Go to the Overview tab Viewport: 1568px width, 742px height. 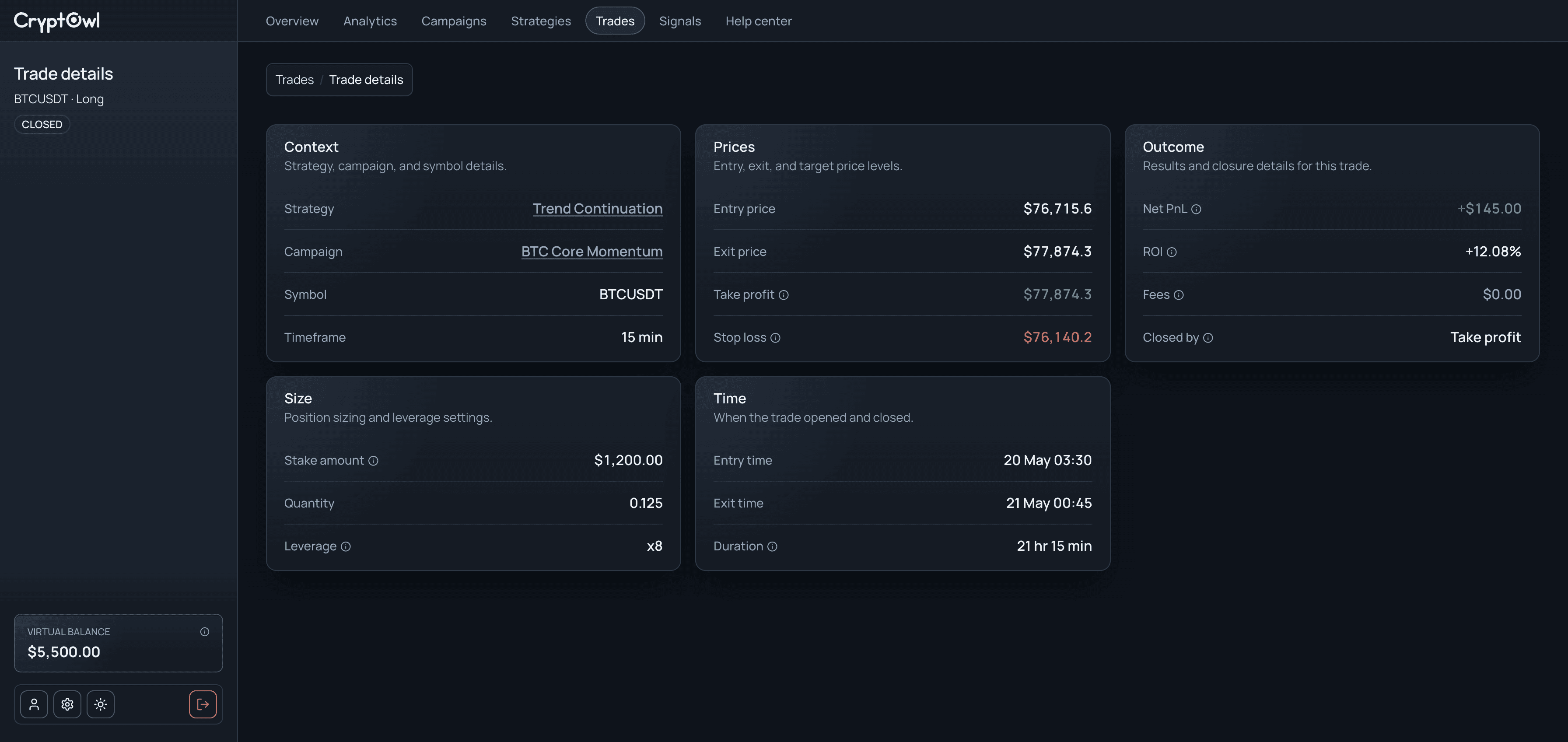click(x=292, y=21)
